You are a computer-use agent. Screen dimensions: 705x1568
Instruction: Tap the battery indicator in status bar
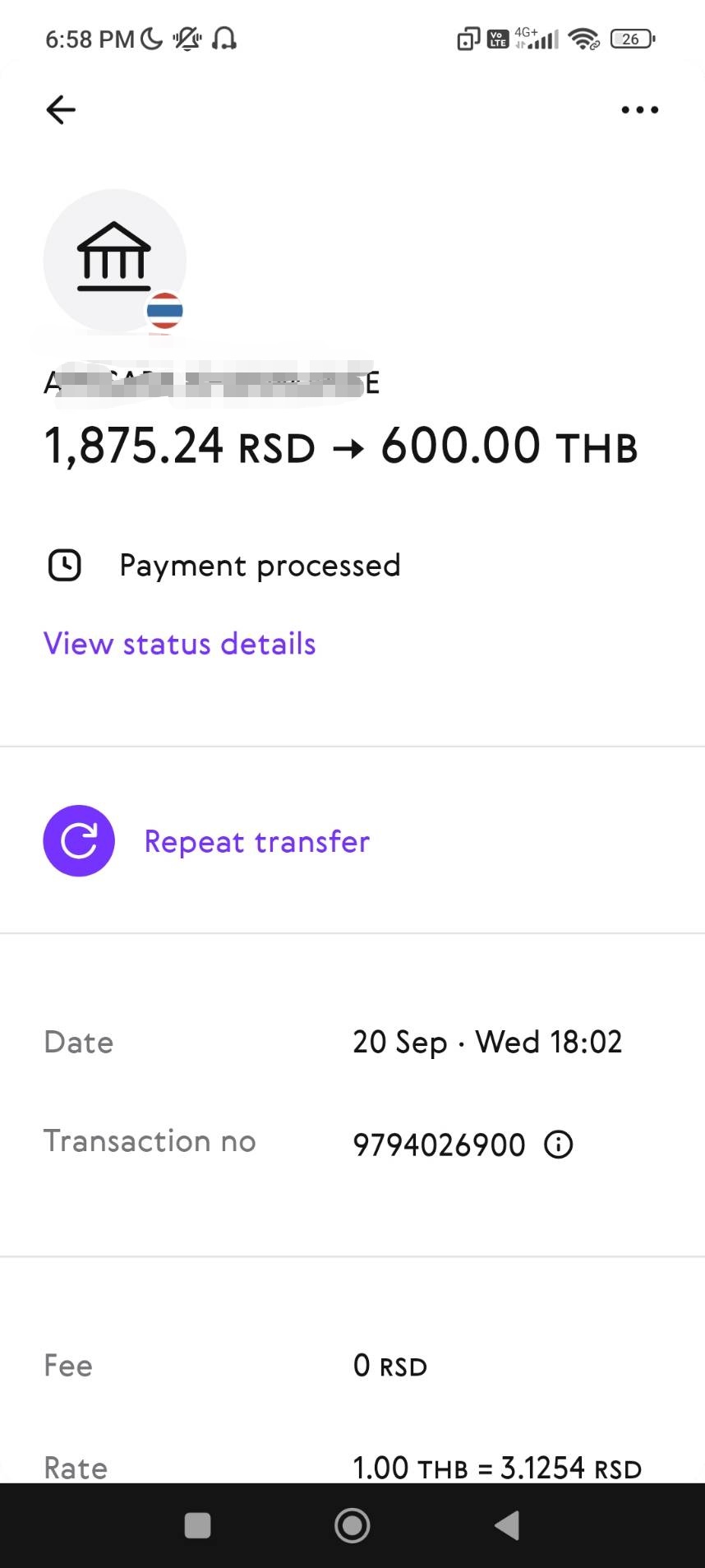tap(632, 39)
